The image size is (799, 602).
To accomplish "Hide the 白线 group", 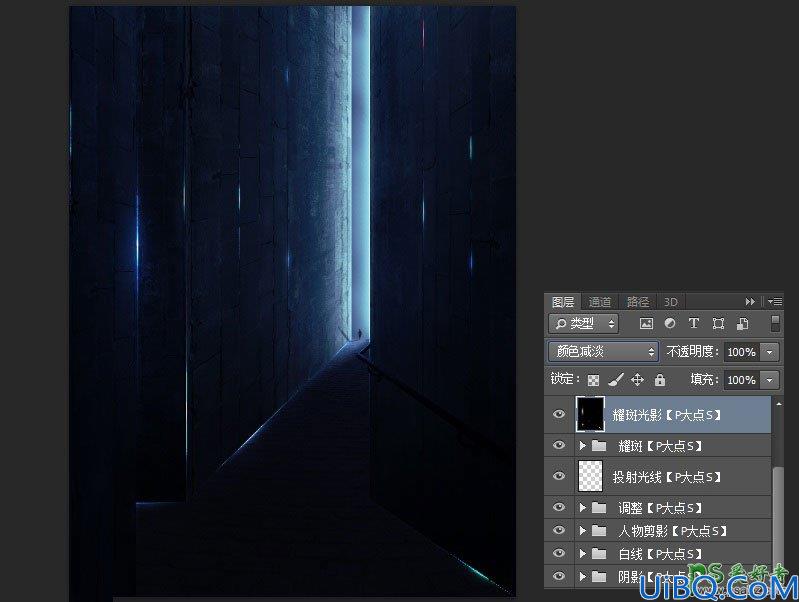I will point(559,553).
